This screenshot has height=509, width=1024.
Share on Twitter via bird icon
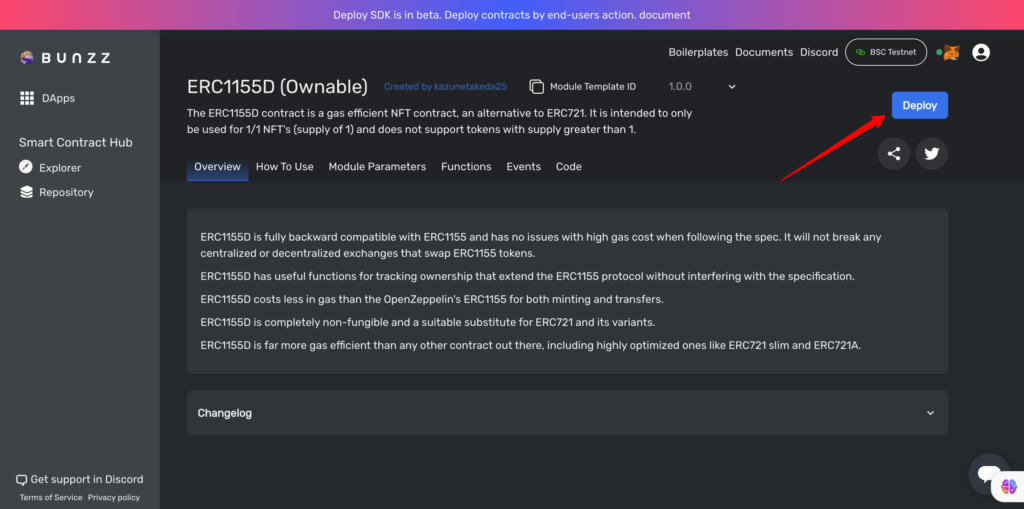tap(931, 154)
